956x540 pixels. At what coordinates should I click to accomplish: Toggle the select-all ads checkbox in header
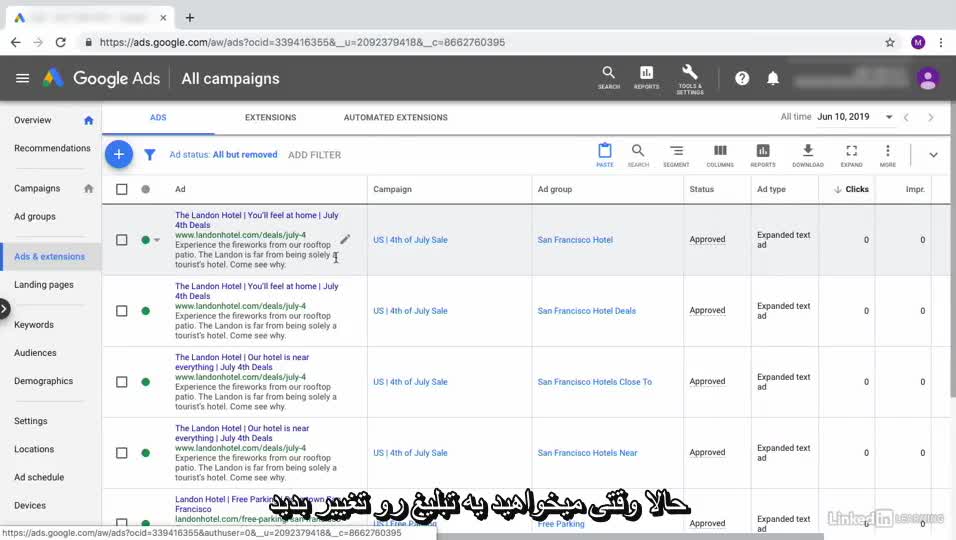point(122,189)
